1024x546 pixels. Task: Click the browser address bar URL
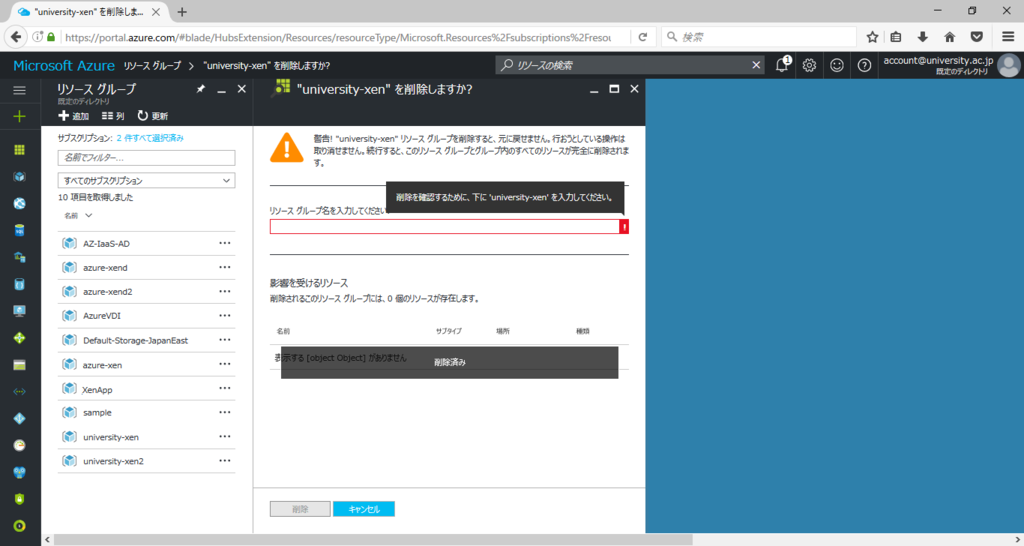point(338,37)
